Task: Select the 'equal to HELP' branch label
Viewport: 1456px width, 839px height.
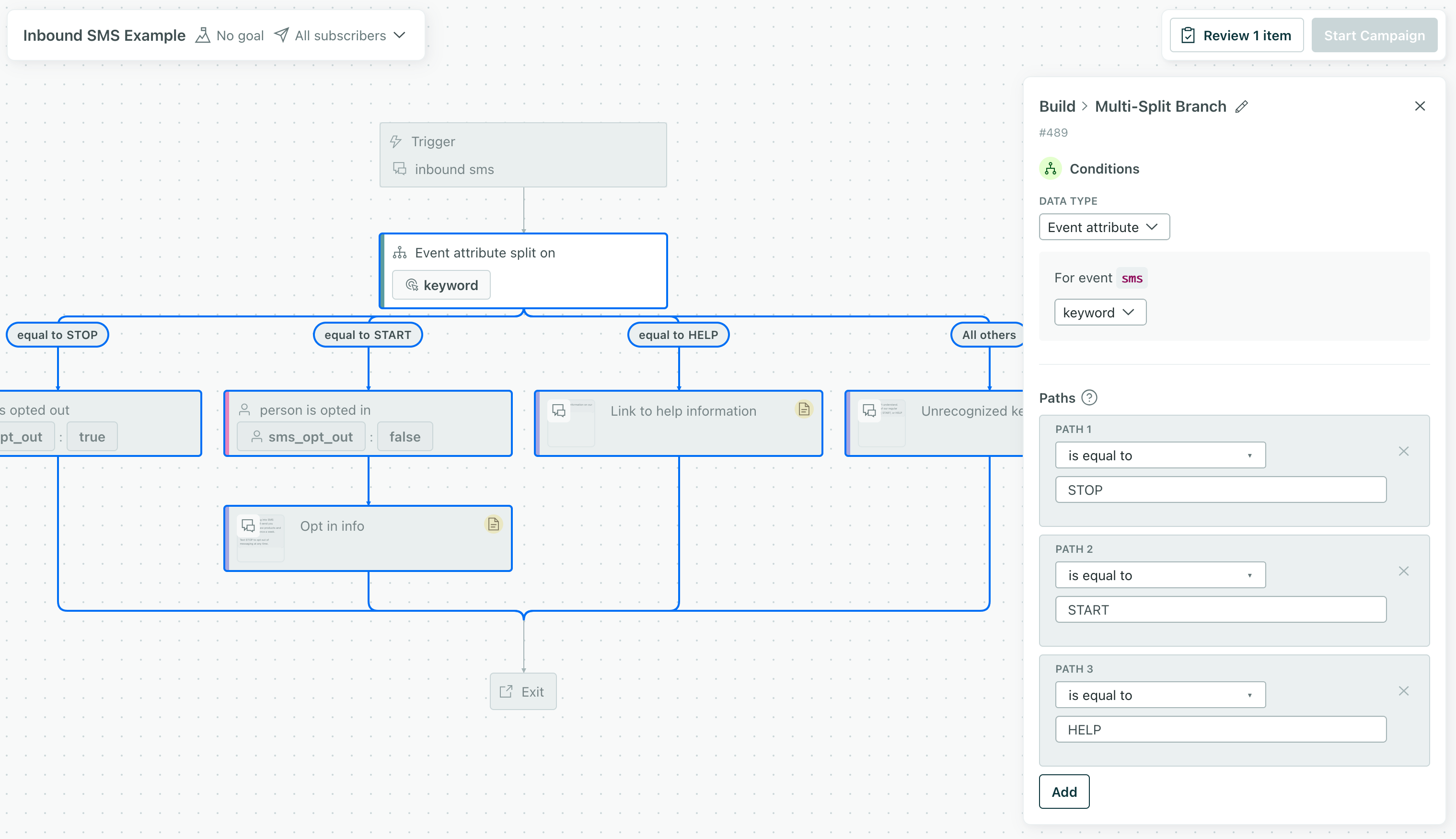Action: pos(678,334)
